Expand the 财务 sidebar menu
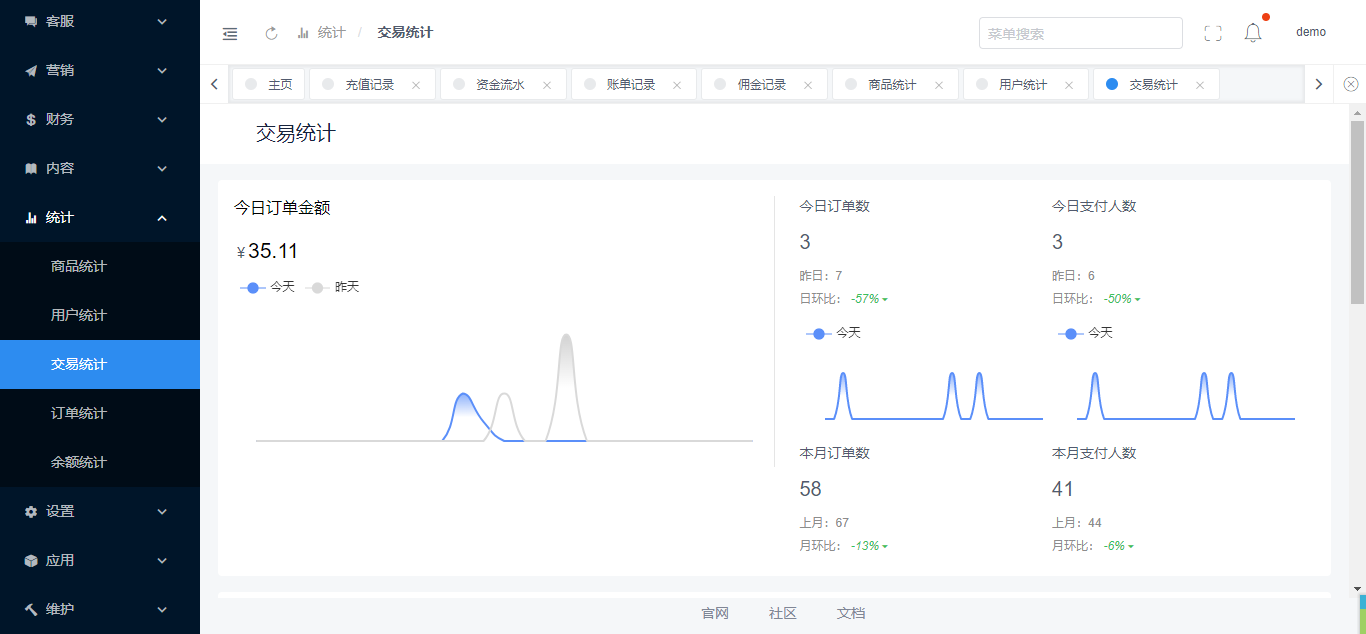Image resolution: width=1366 pixels, height=634 pixels. click(x=100, y=119)
